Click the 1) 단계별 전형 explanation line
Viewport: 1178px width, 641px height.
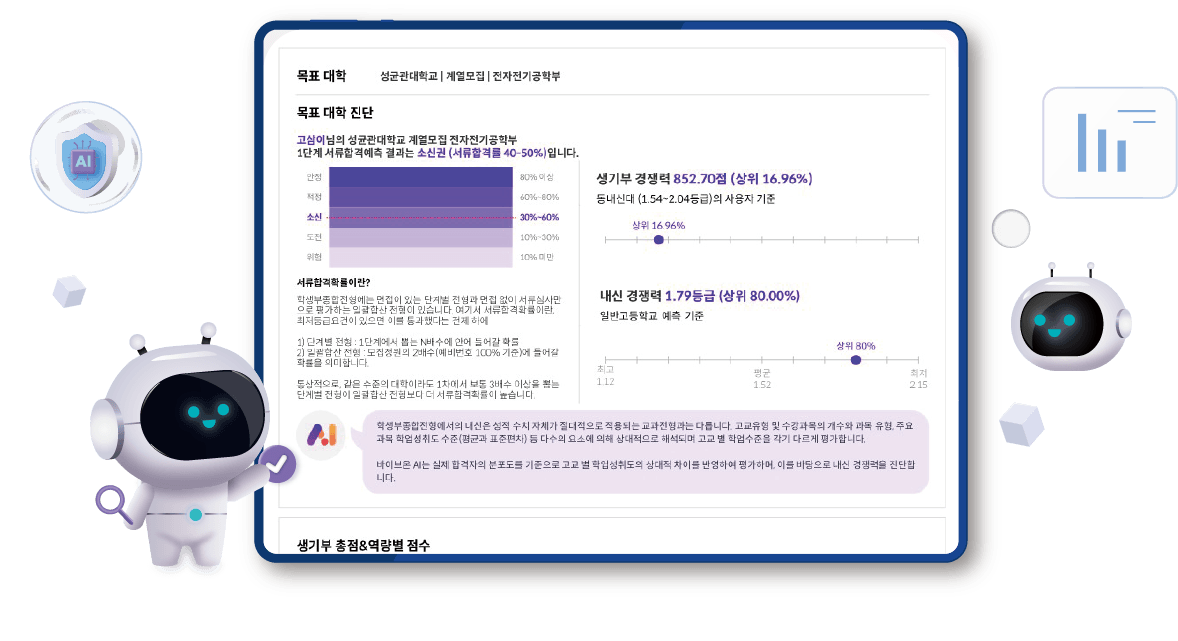(x=408, y=341)
